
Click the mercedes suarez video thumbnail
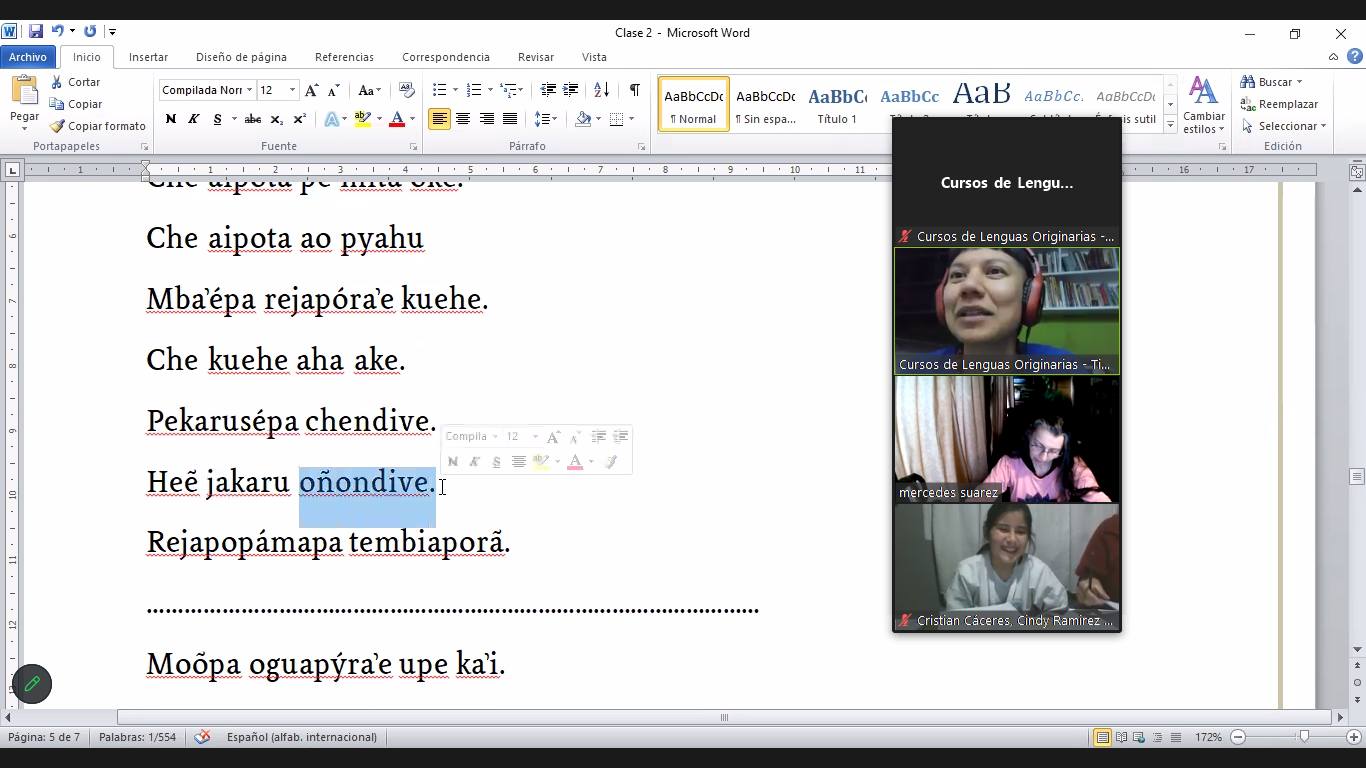(1006, 438)
